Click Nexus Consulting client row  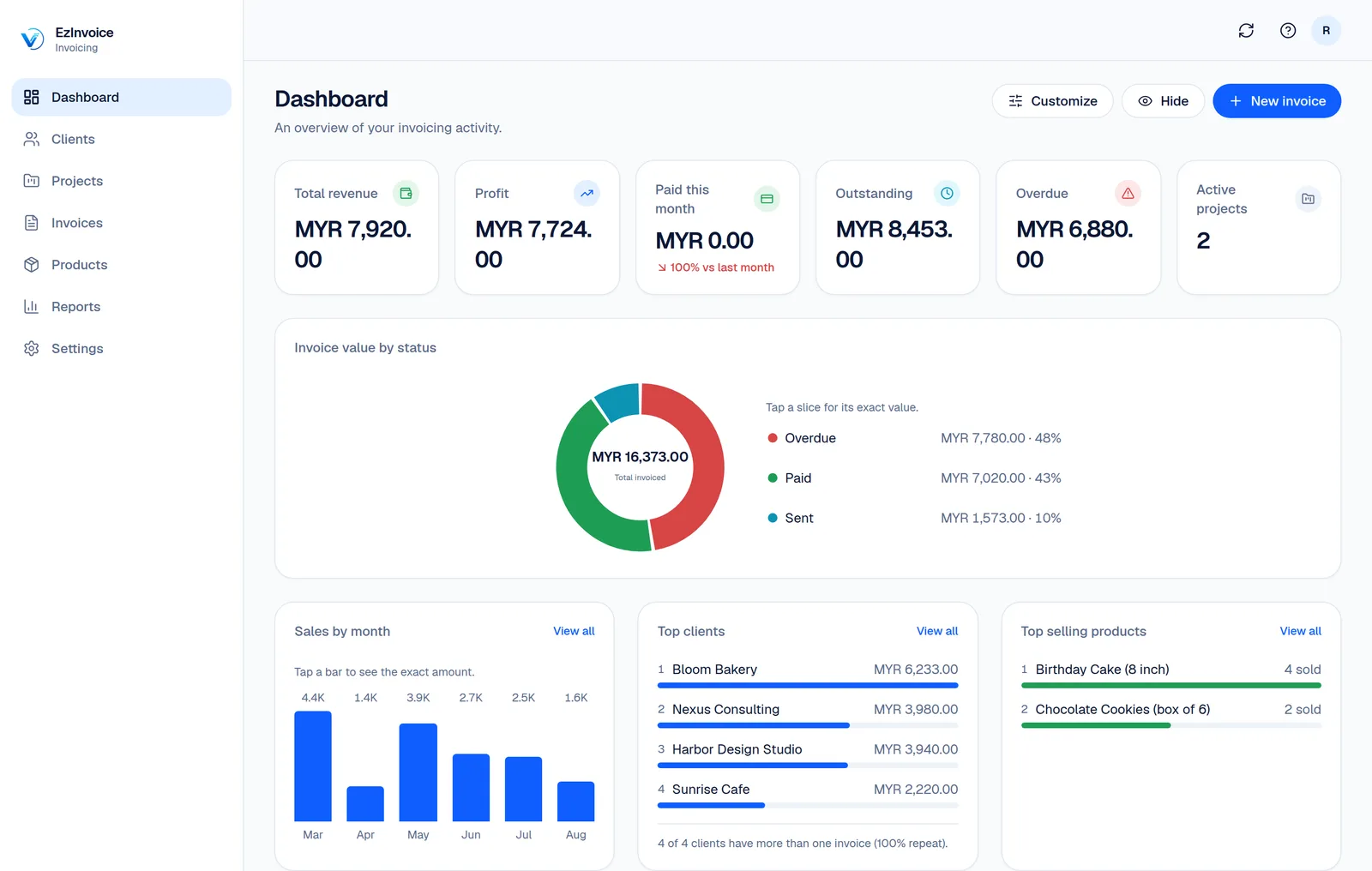[x=808, y=715]
